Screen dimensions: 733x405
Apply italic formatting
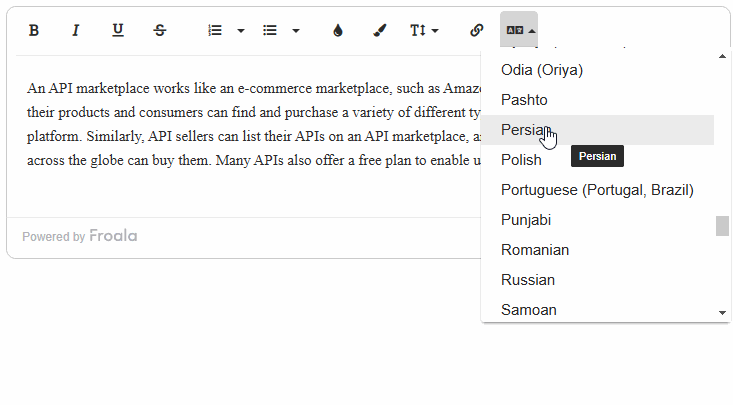pyautogui.click(x=75, y=30)
